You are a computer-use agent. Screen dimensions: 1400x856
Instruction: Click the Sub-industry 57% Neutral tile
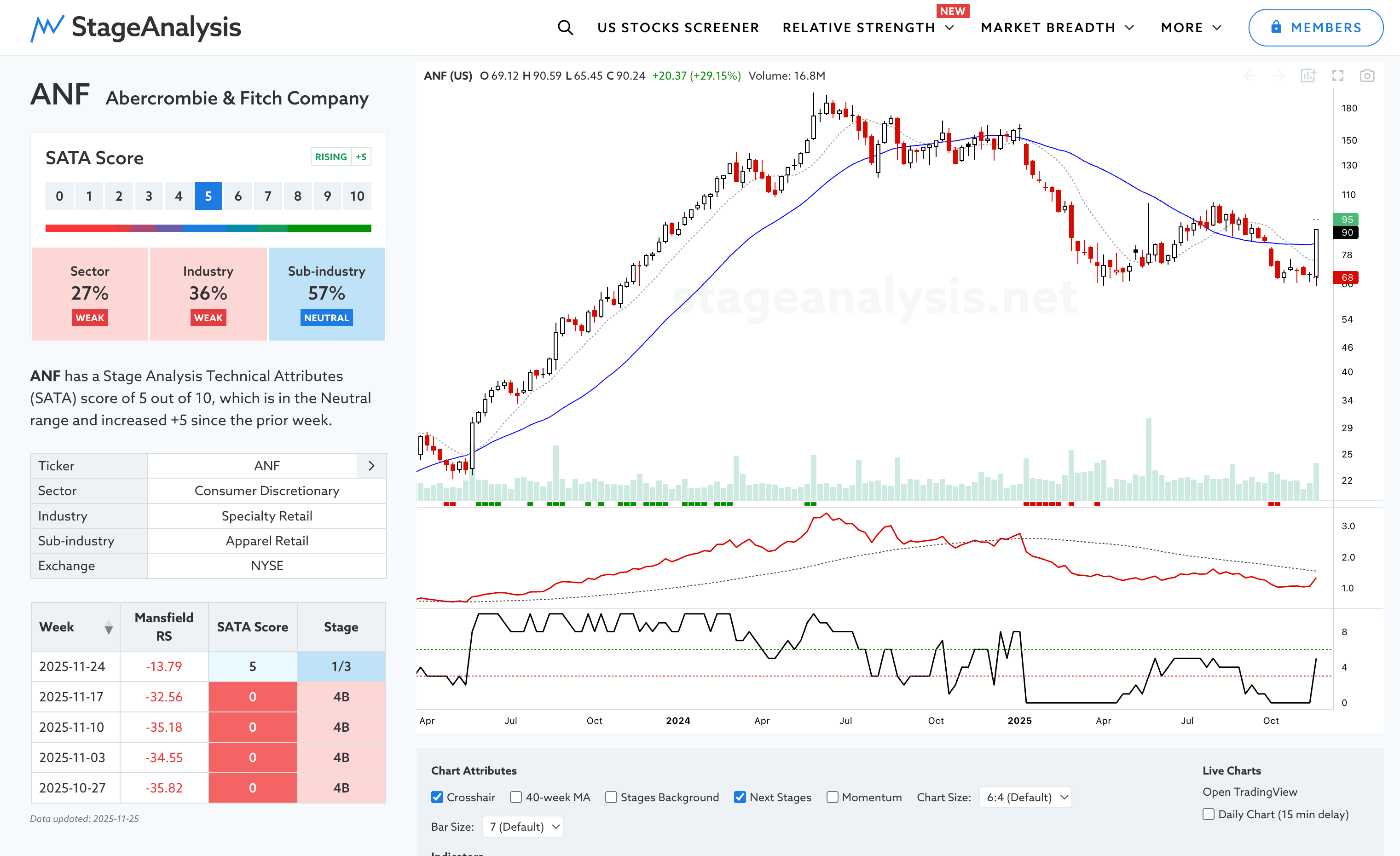coord(326,294)
